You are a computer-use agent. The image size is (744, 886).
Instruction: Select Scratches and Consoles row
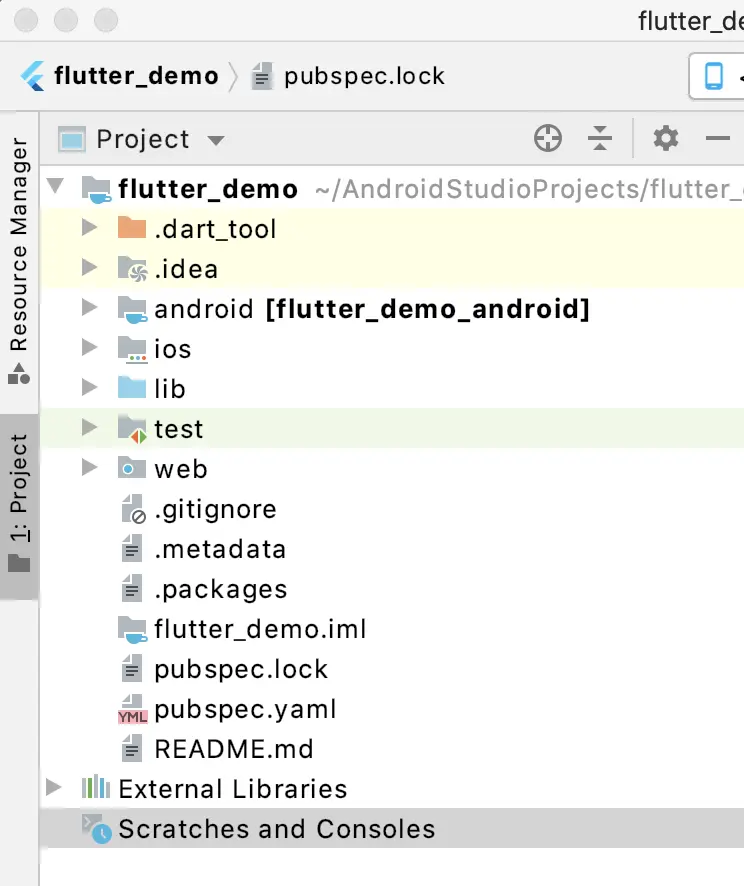coord(392,828)
